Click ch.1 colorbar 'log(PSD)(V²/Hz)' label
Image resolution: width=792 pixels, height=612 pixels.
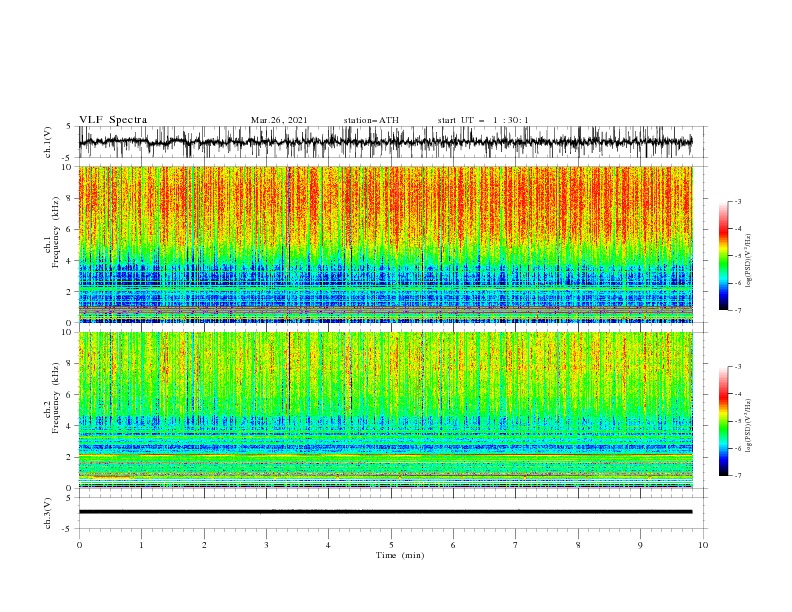[749, 261]
